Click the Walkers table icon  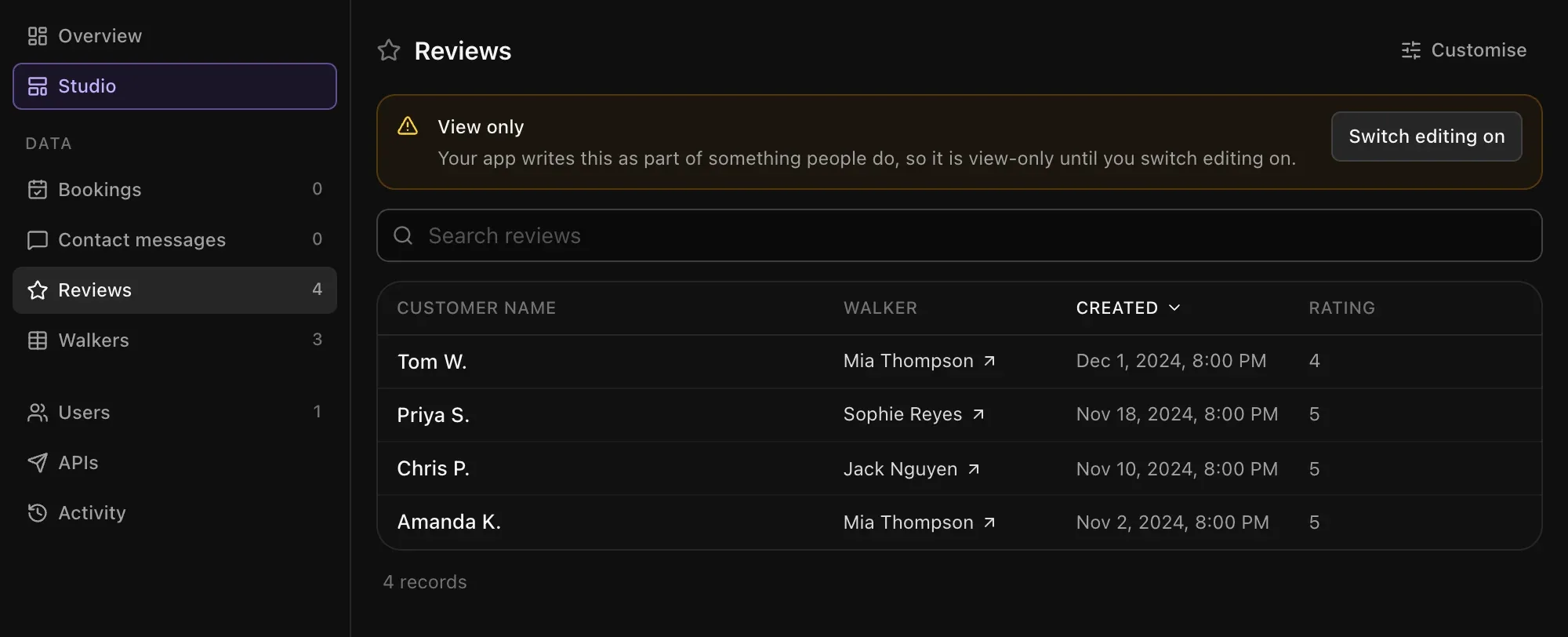coord(38,340)
